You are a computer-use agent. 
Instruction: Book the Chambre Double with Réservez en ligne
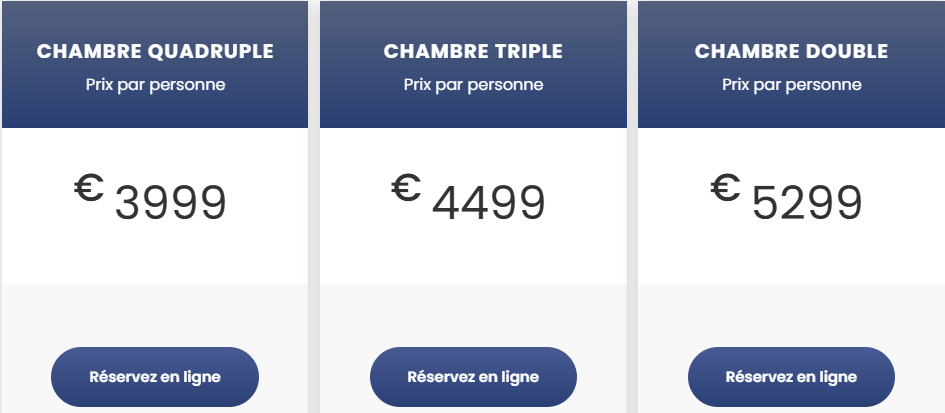(x=791, y=377)
